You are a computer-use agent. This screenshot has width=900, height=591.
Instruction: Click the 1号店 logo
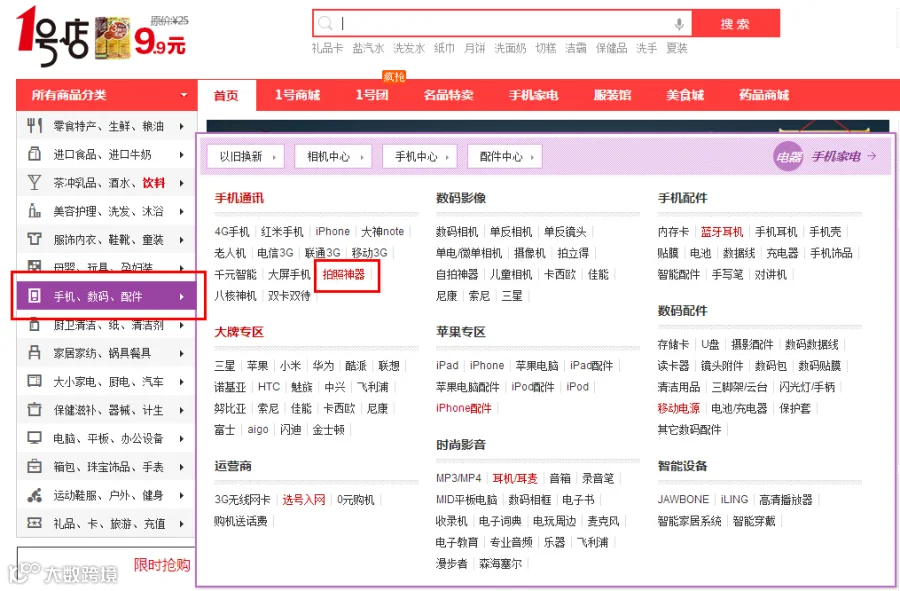coord(52,36)
